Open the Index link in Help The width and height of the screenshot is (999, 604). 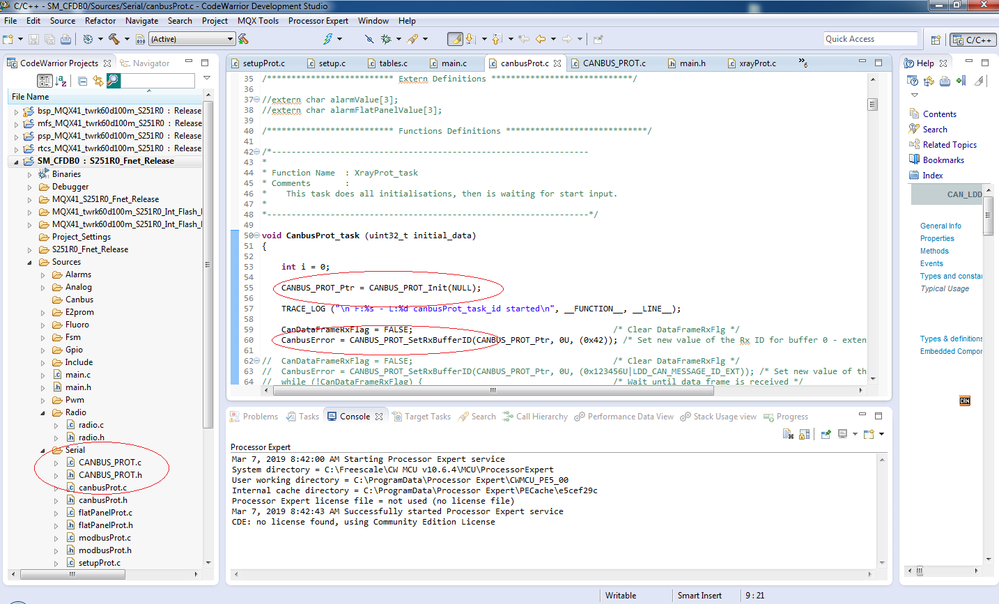(933, 175)
